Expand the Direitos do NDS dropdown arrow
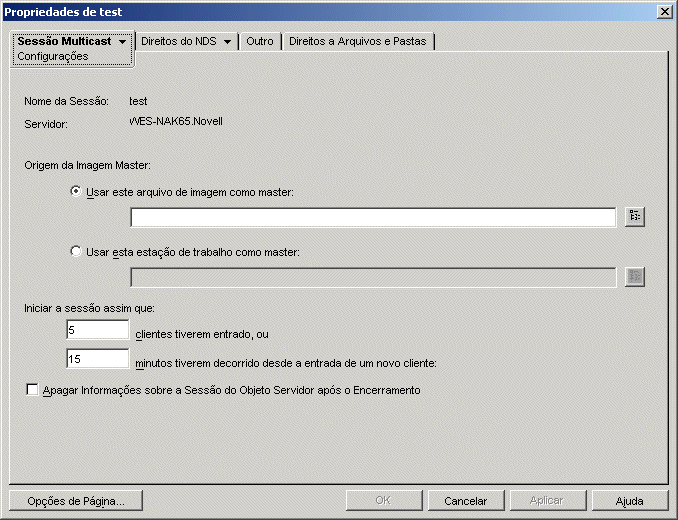 point(227,42)
